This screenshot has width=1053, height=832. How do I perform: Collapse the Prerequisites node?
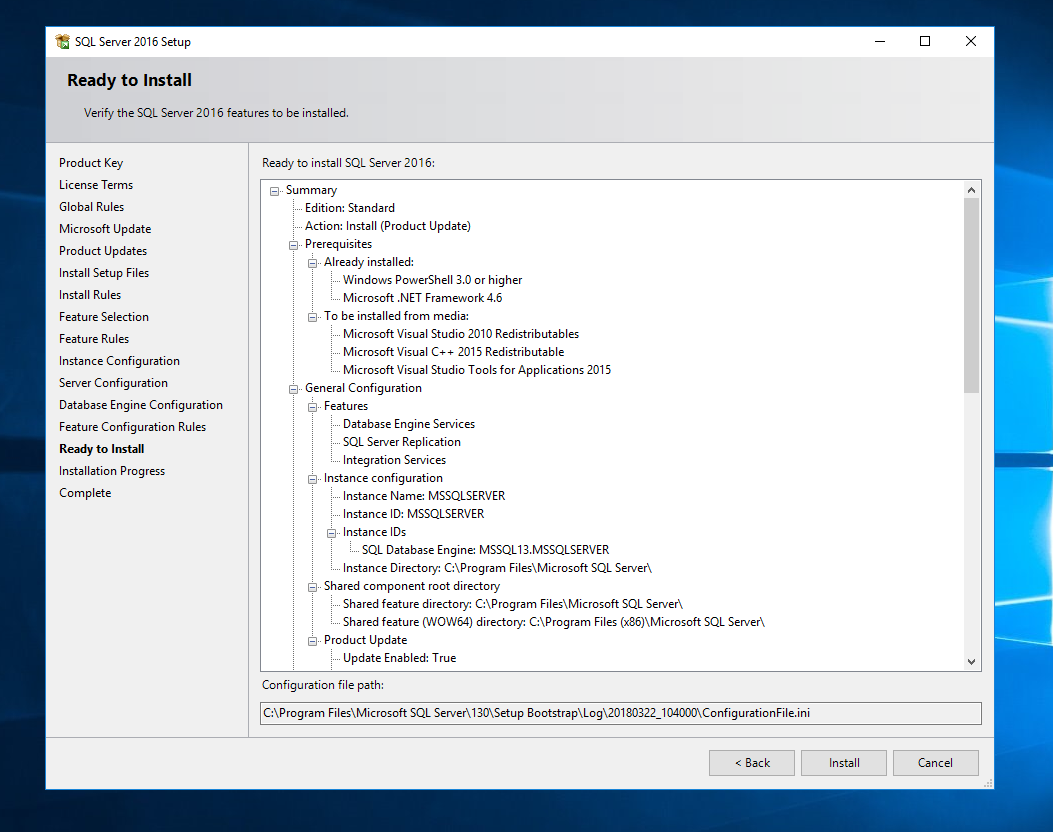tap(293, 243)
